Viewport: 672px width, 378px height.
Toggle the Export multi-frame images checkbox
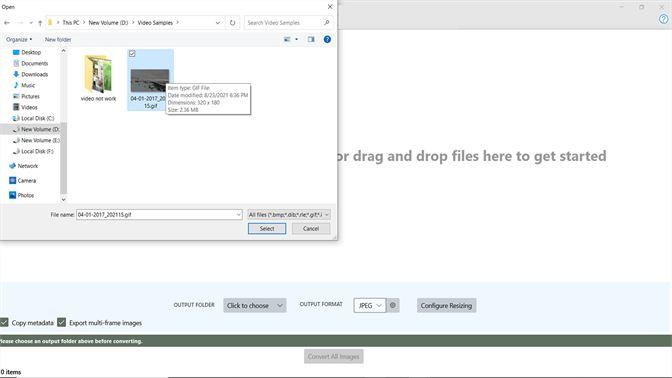coord(62,322)
